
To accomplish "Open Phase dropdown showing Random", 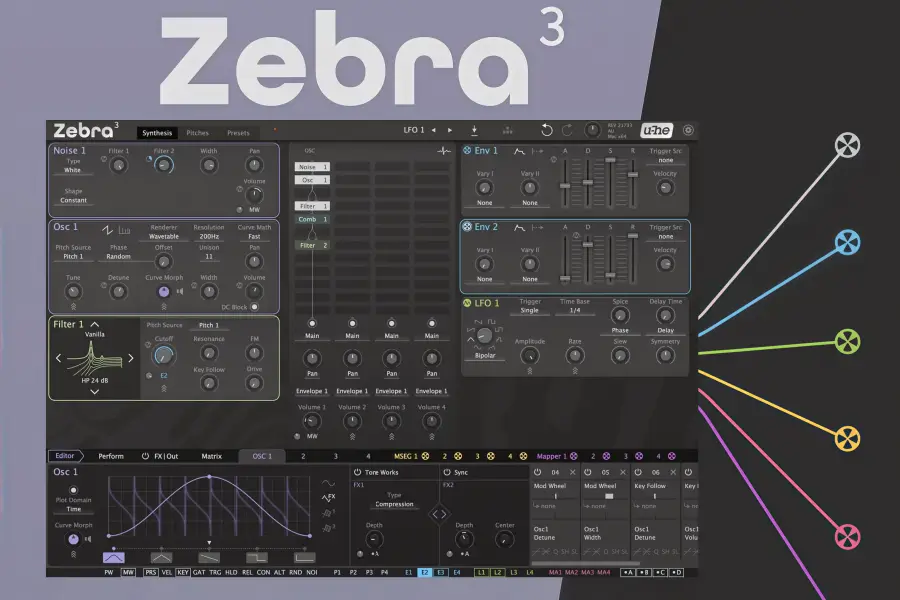I will click(118, 257).
